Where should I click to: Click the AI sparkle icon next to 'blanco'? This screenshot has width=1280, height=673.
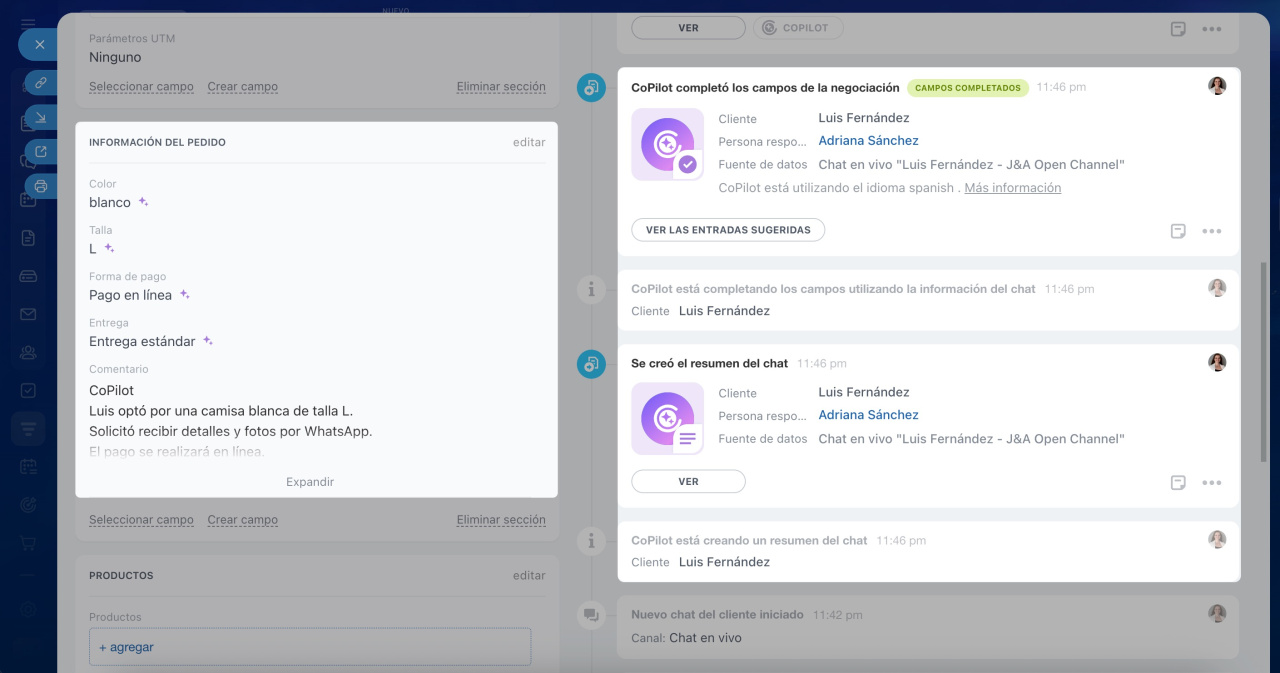pos(144,202)
